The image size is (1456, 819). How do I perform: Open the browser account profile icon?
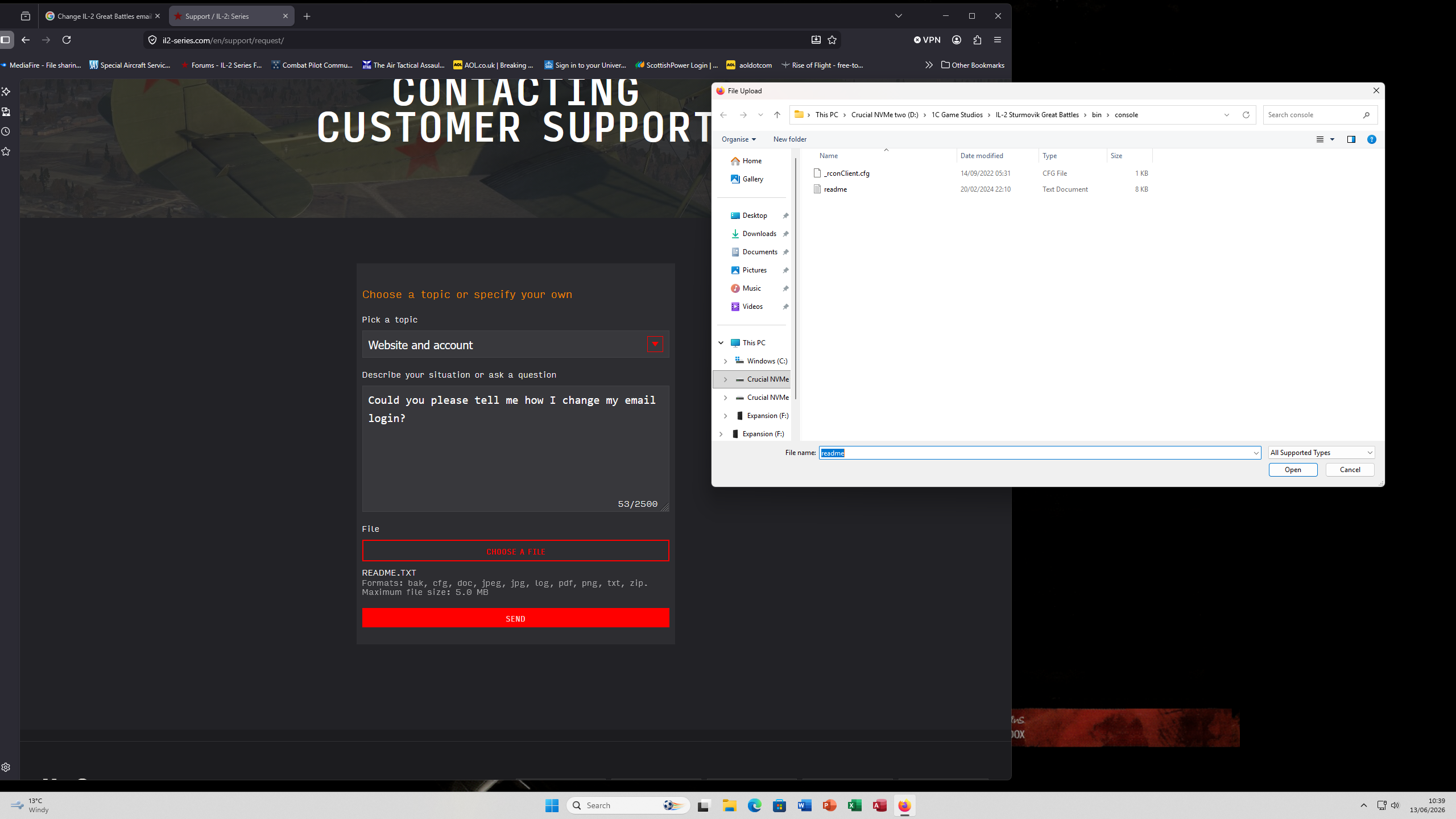(x=957, y=40)
